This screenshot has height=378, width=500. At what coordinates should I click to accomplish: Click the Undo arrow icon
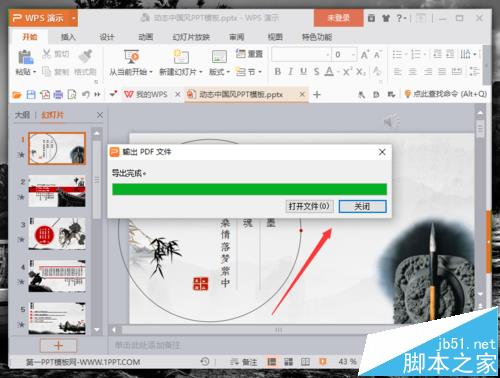[x=85, y=95]
